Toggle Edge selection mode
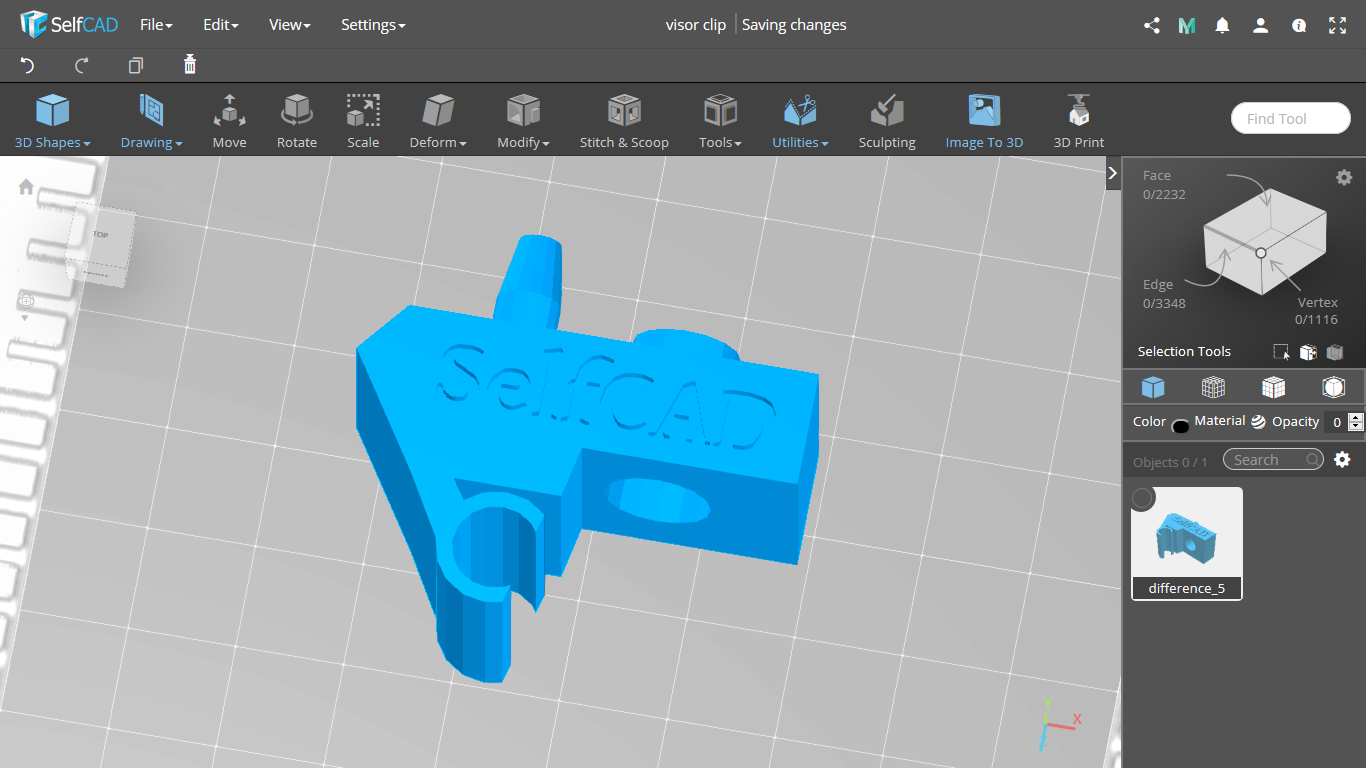Viewport: 1366px width, 768px height. coord(1164,294)
